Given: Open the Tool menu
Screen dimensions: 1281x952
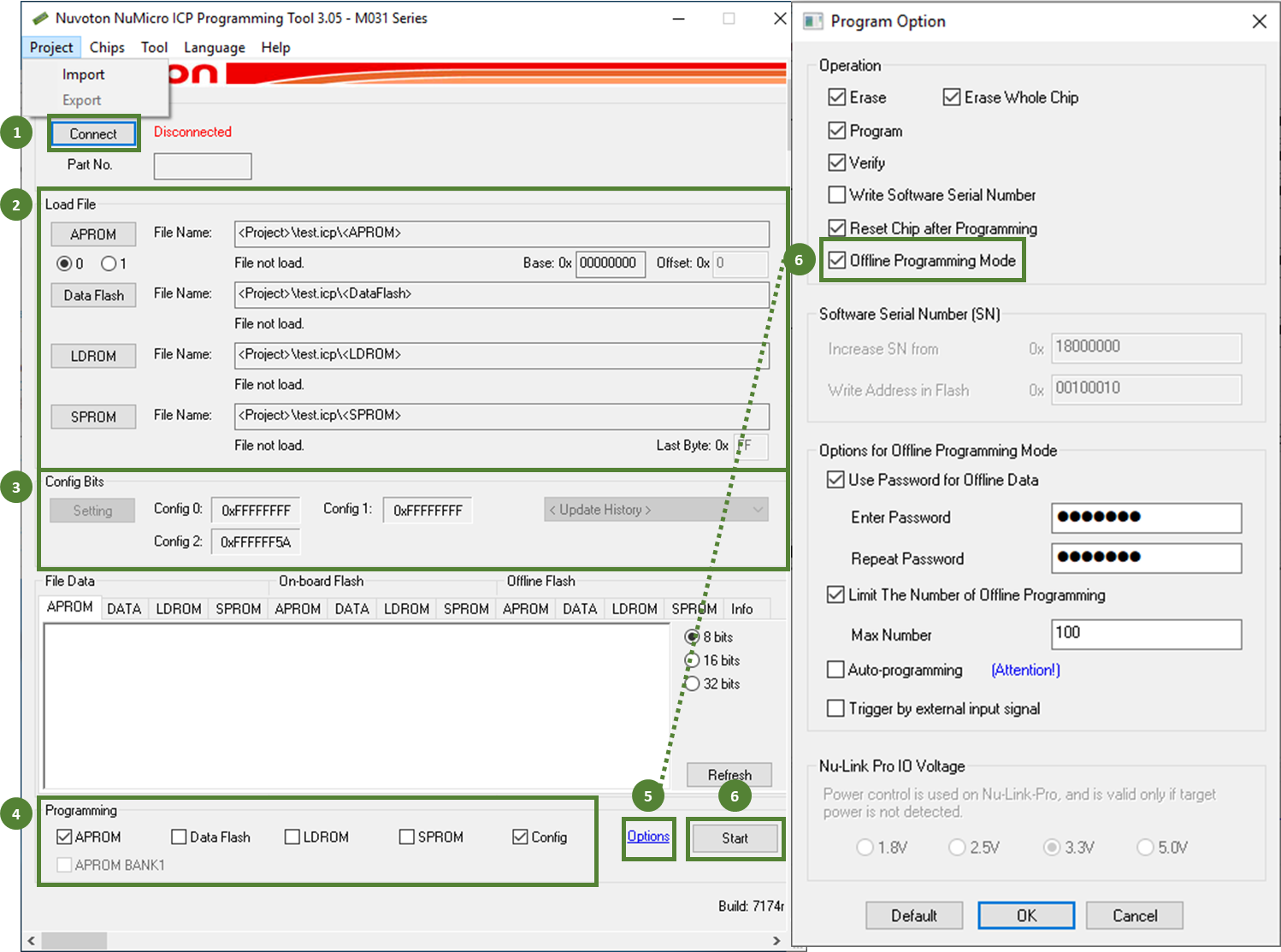Looking at the screenshot, I should pyautogui.click(x=154, y=47).
